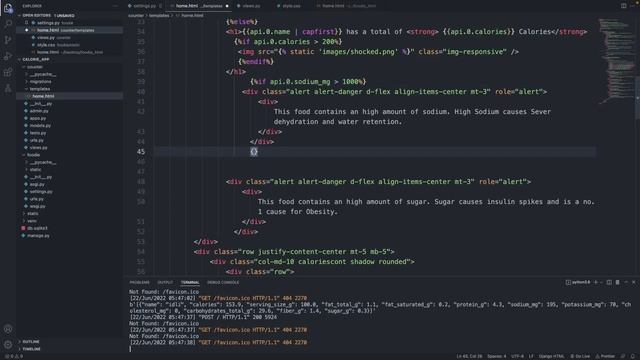This screenshot has width=640, height=360.
Task: Expand the OUTLINE section
Action: [69, 342]
